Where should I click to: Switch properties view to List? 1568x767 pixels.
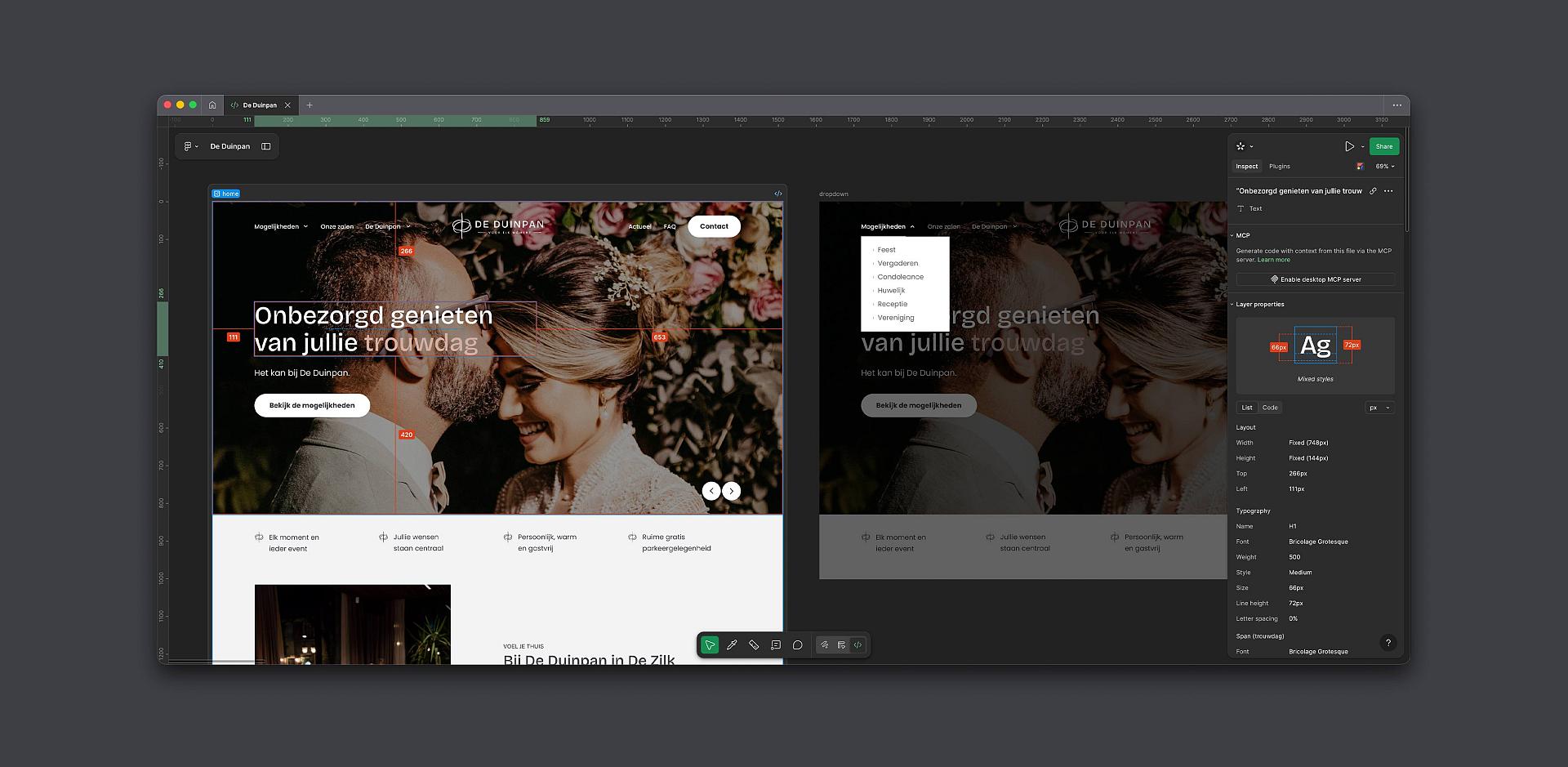point(1247,408)
